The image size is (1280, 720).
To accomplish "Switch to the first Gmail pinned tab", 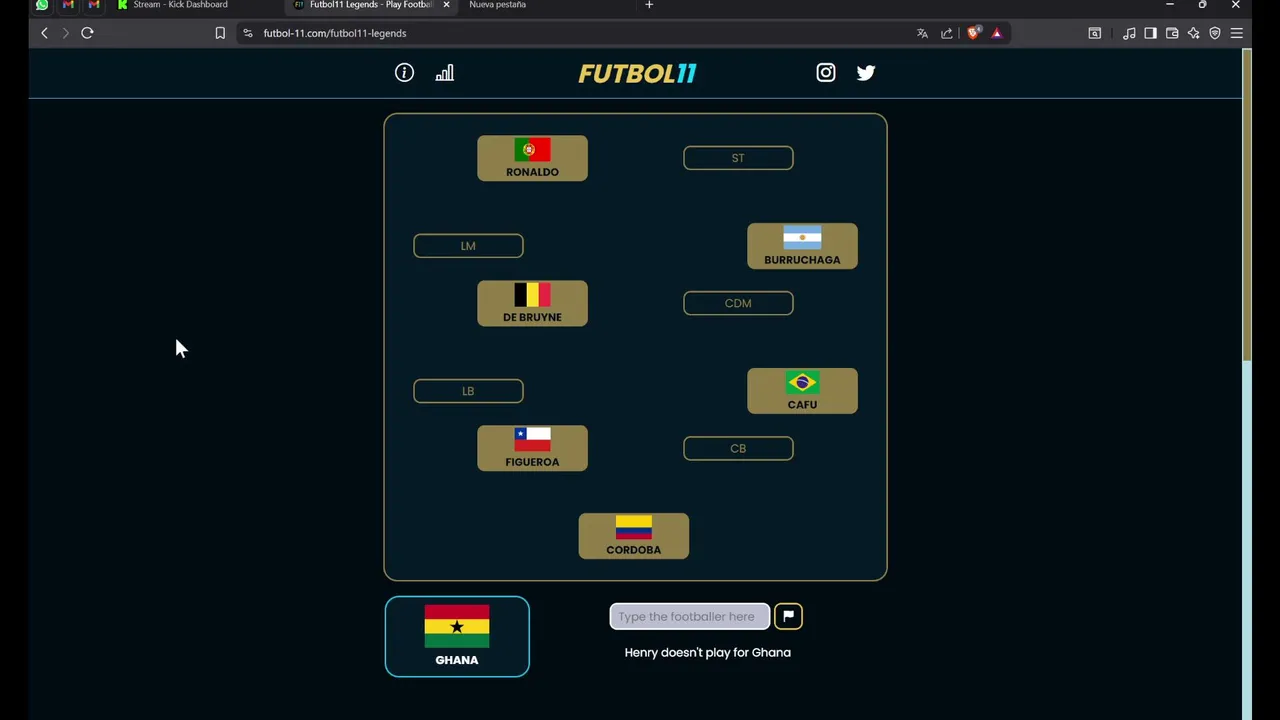I will pyautogui.click(x=68, y=5).
